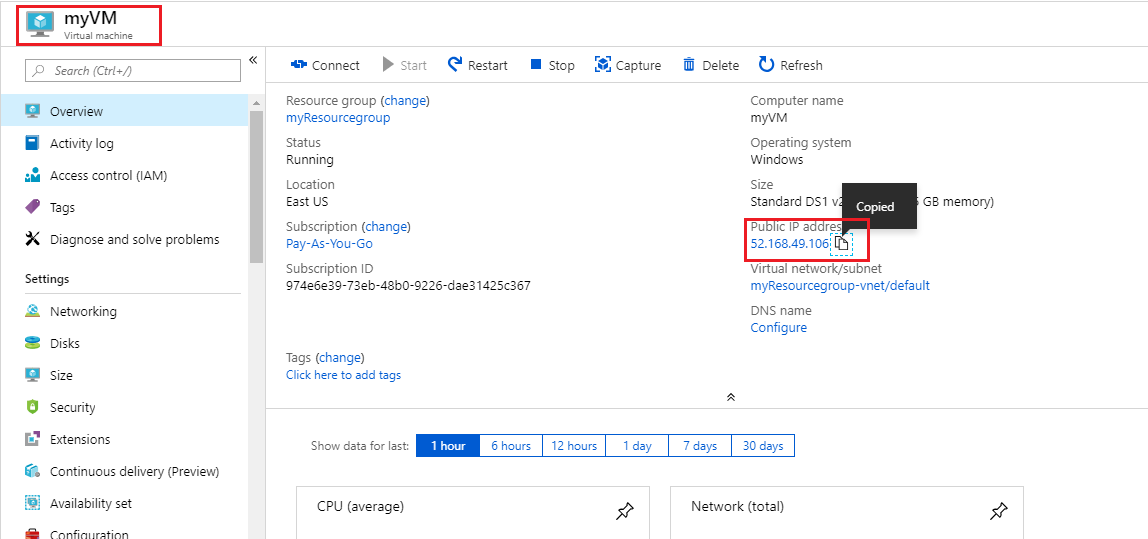
Task: Restart the virtual machine
Action: pos(477,65)
